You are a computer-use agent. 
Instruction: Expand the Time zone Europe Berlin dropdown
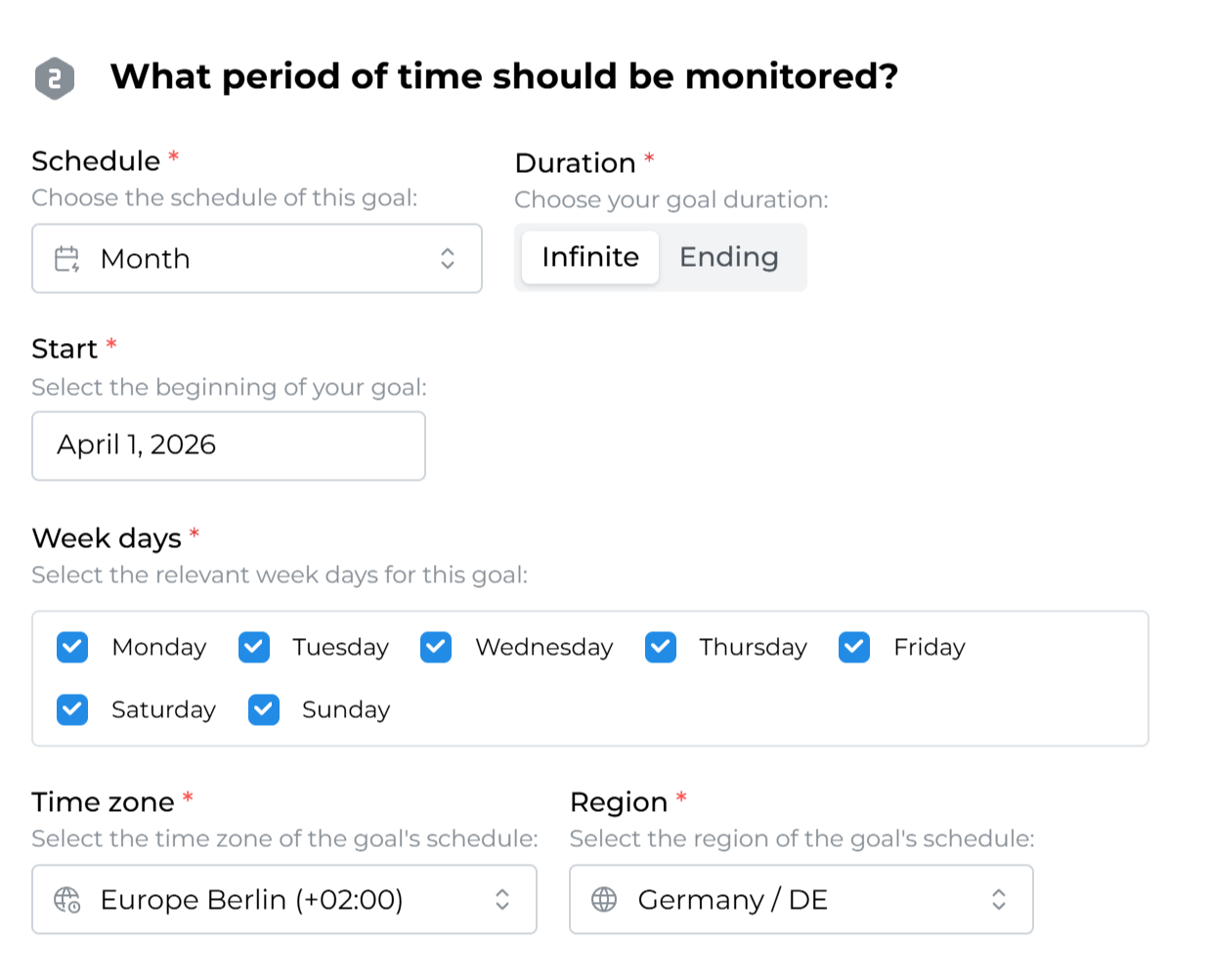click(x=283, y=900)
